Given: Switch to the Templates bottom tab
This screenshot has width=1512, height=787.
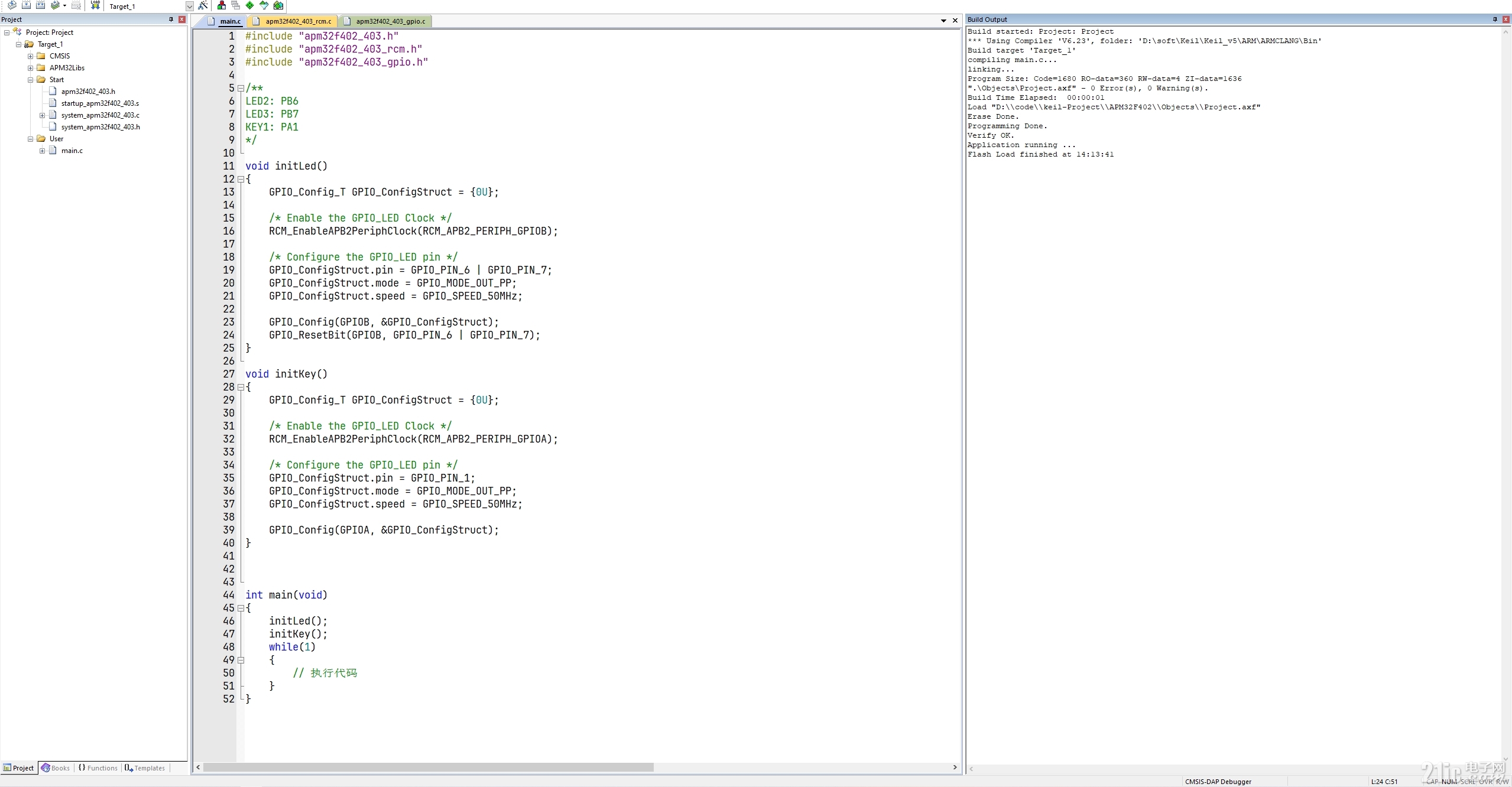Looking at the screenshot, I should (x=145, y=768).
